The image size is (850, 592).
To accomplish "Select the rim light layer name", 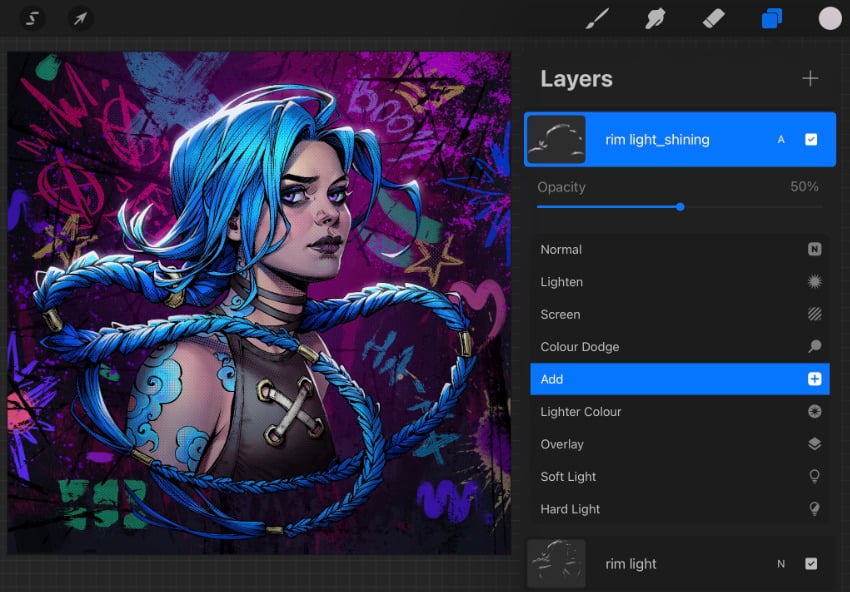I will [630, 564].
